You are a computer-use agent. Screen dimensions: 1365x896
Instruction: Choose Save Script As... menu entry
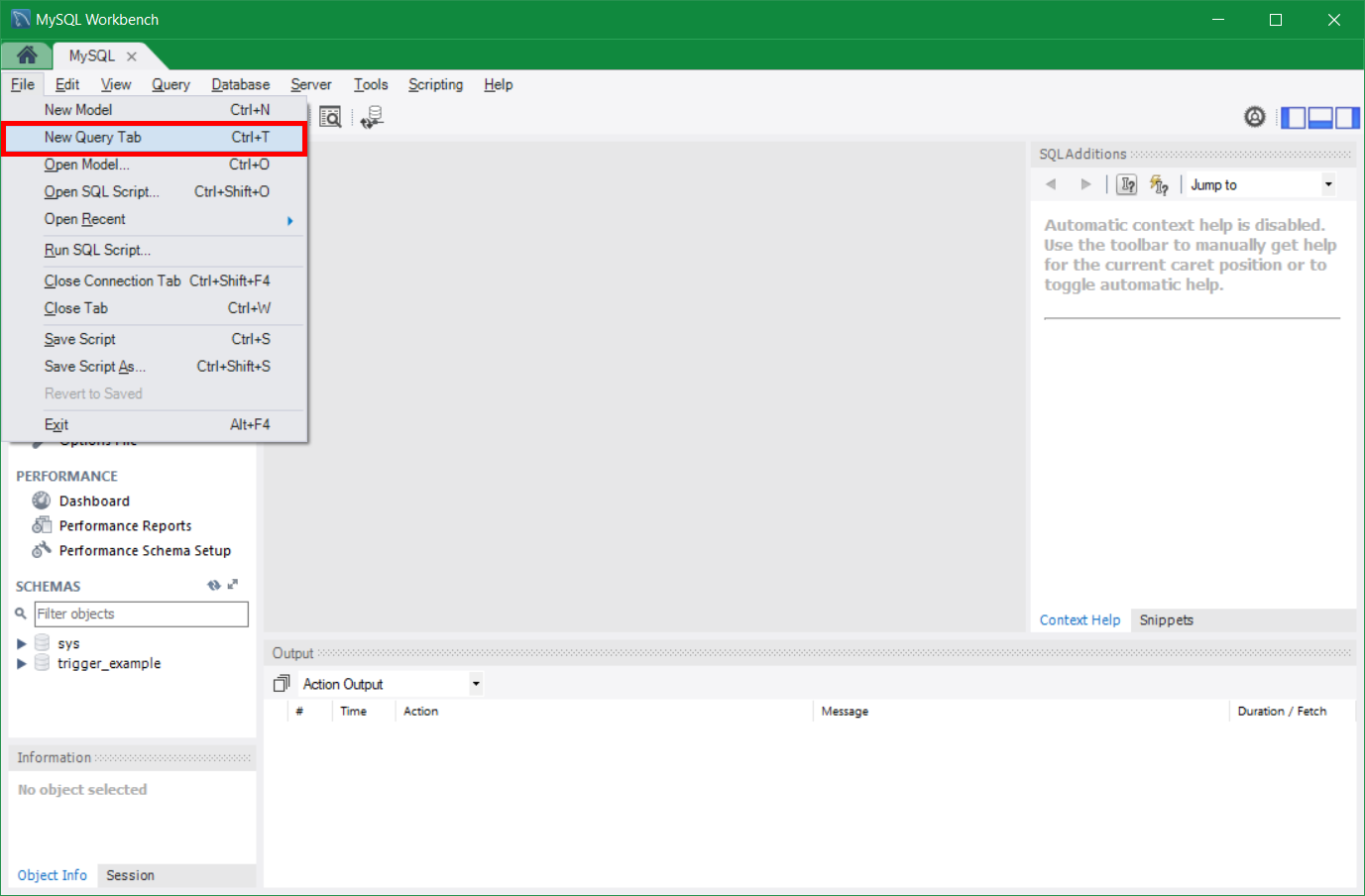pos(155,367)
